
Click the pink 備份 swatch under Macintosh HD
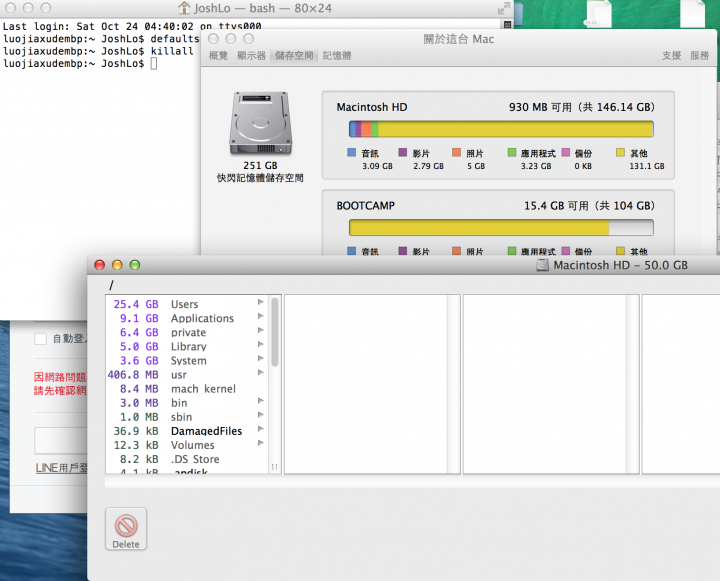click(x=566, y=152)
